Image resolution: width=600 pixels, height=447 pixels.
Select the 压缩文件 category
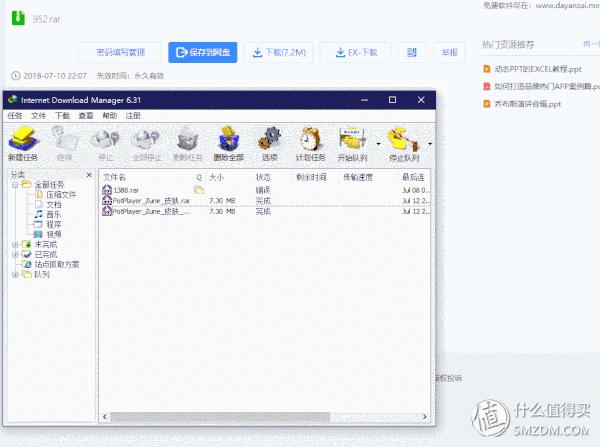(61, 195)
